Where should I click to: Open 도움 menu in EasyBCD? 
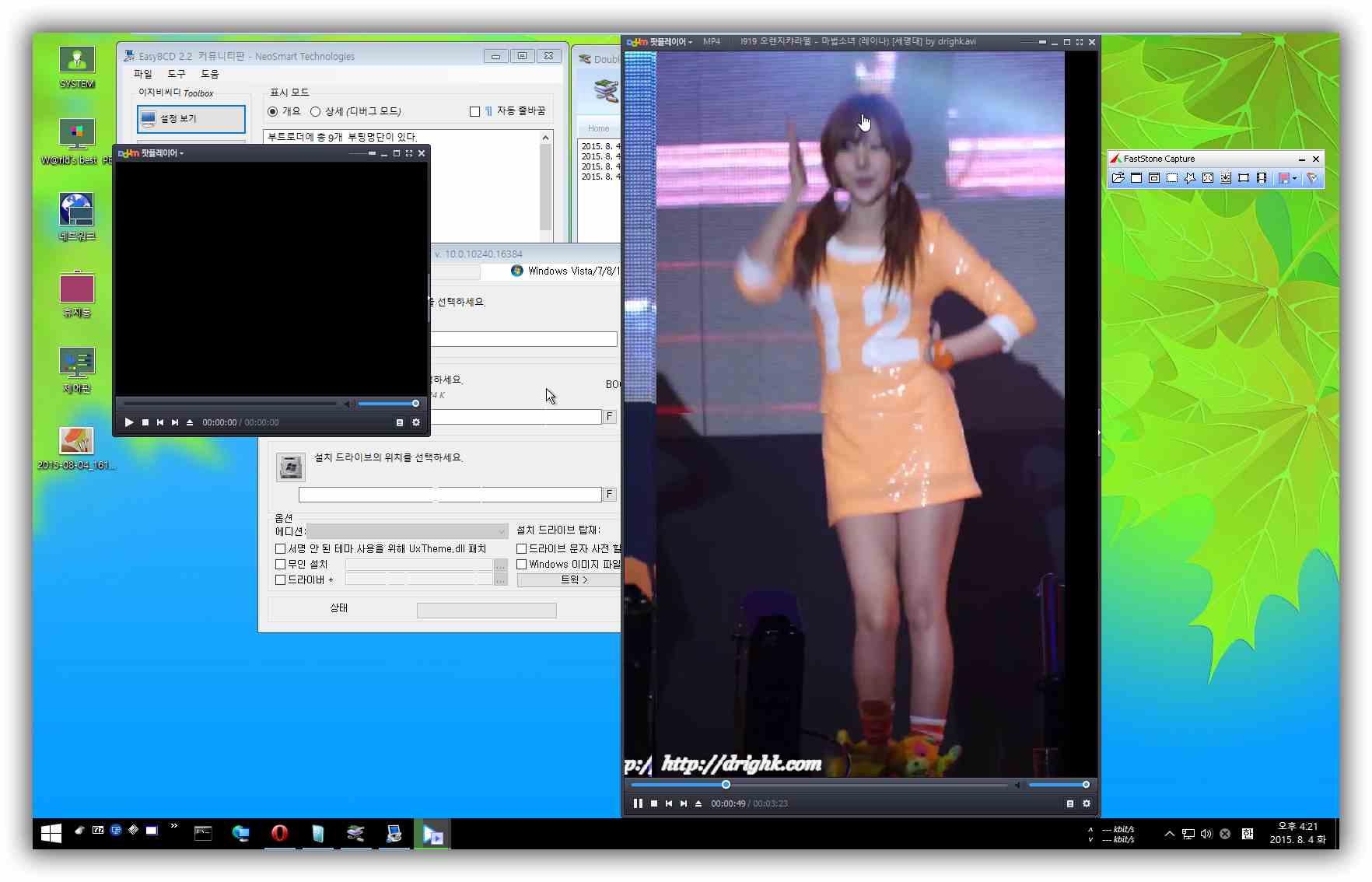point(210,74)
